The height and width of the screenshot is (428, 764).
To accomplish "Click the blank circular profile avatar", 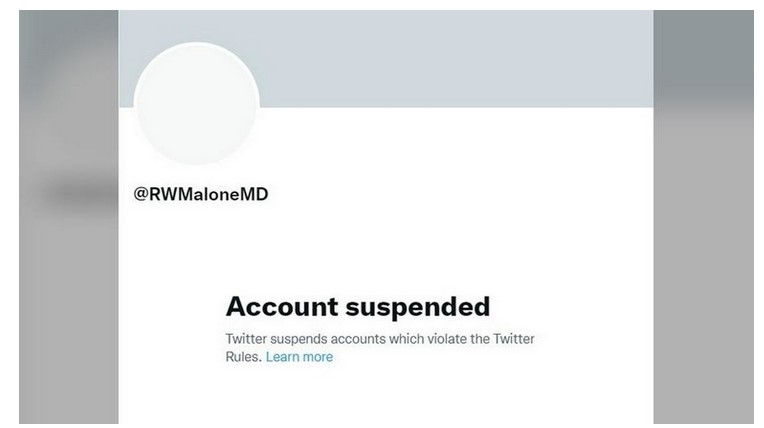I will (x=197, y=104).
